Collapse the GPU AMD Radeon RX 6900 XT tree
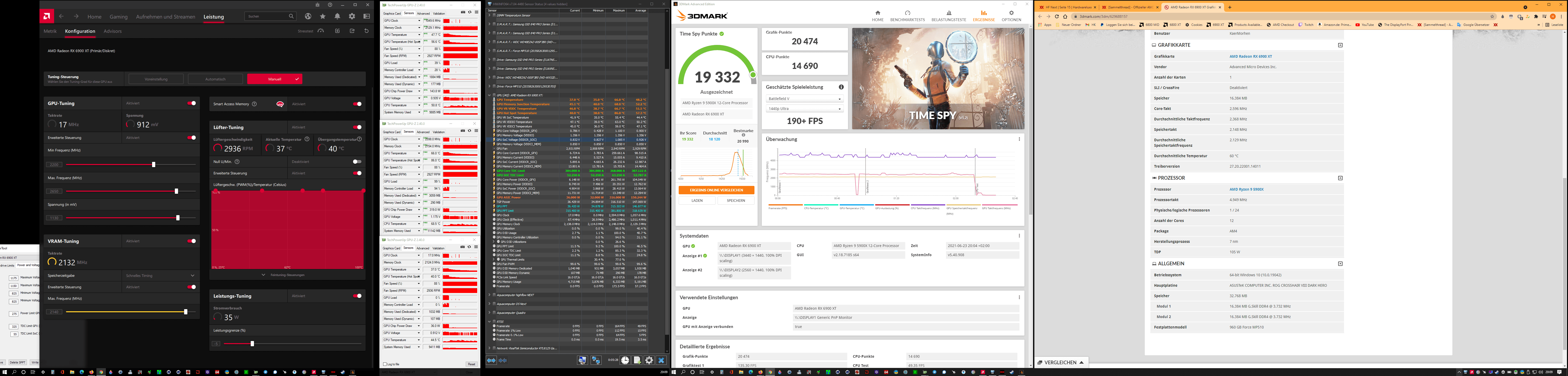The image size is (1568, 376). (x=489, y=96)
